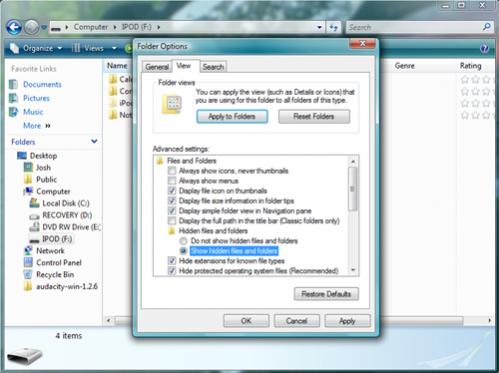The height and width of the screenshot is (373, 499).
Task: Select Do not show hidden files radio
Action: [x=183, y=241]
